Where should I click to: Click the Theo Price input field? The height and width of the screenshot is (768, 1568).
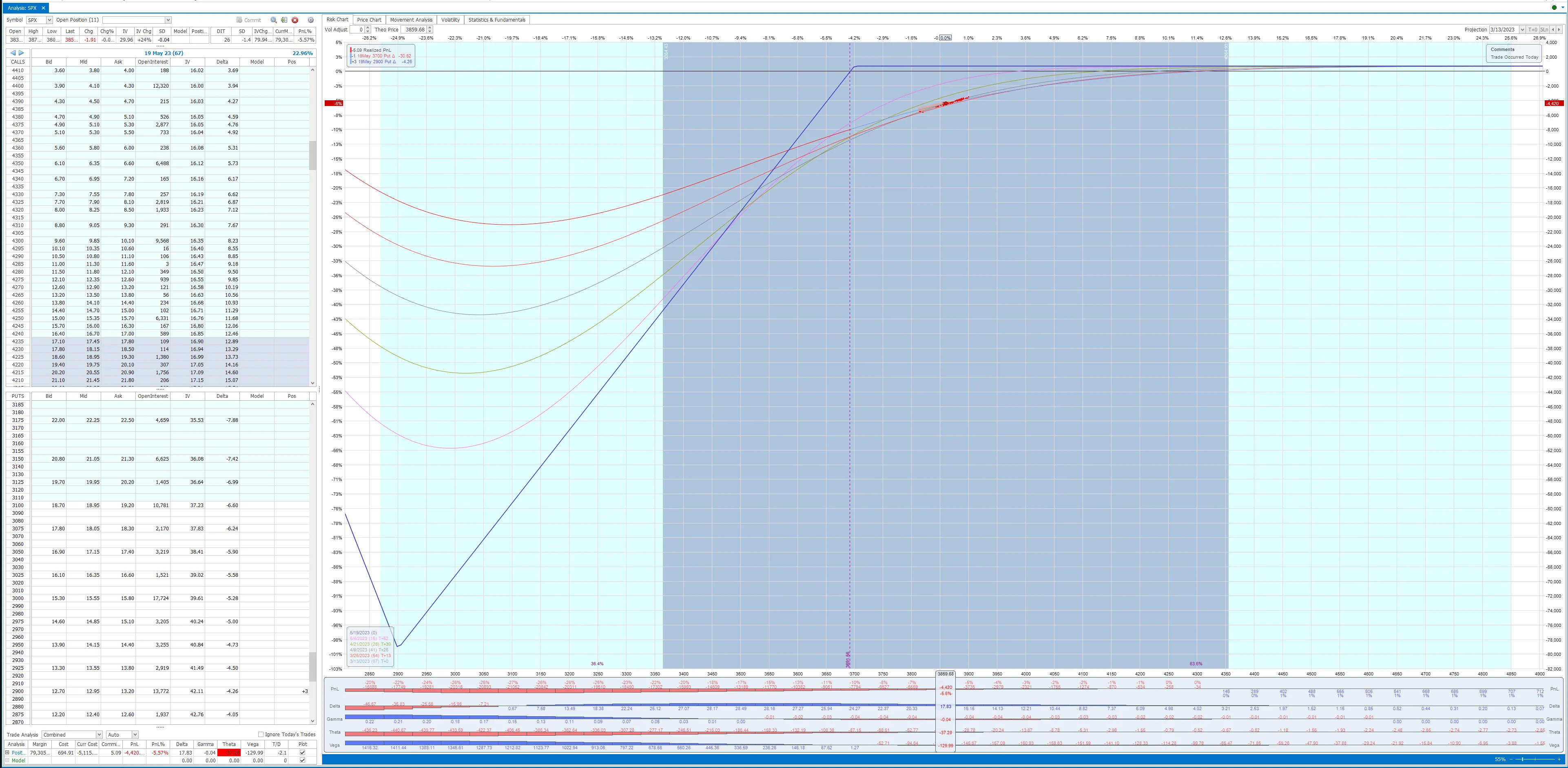(x=414, y=29)
